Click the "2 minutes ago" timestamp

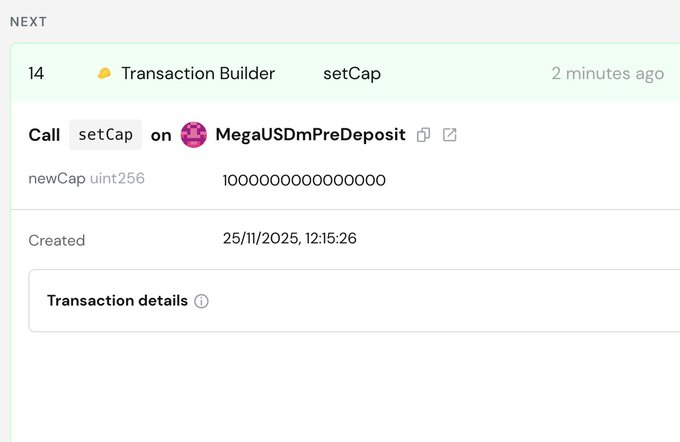coord(607,73)
